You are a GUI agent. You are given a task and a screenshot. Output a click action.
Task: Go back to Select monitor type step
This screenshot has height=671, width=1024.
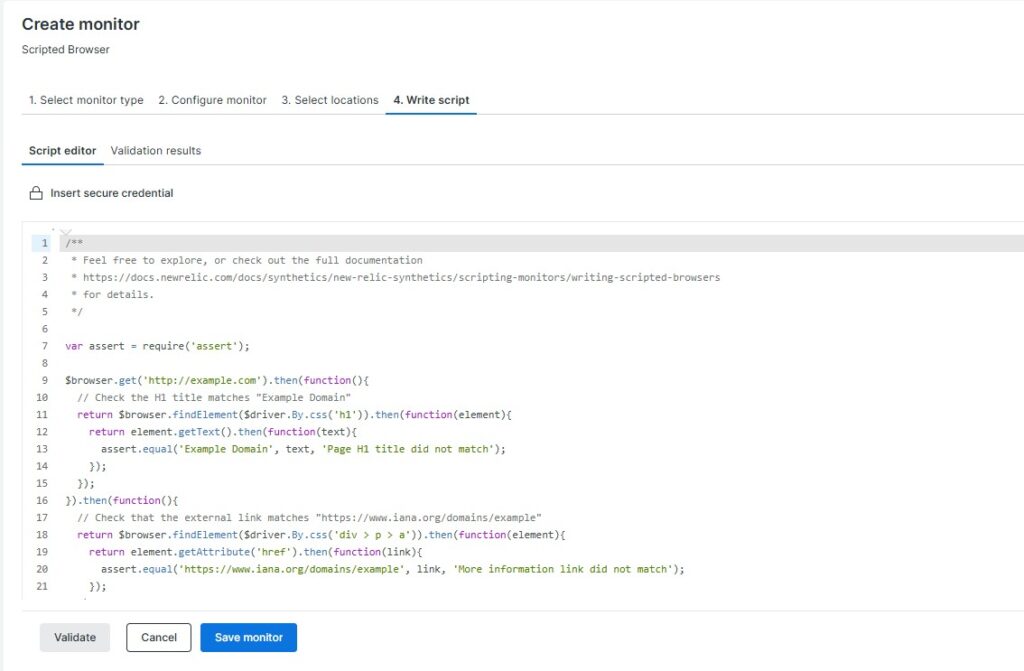pyautogui.click(x=85, y=100)
